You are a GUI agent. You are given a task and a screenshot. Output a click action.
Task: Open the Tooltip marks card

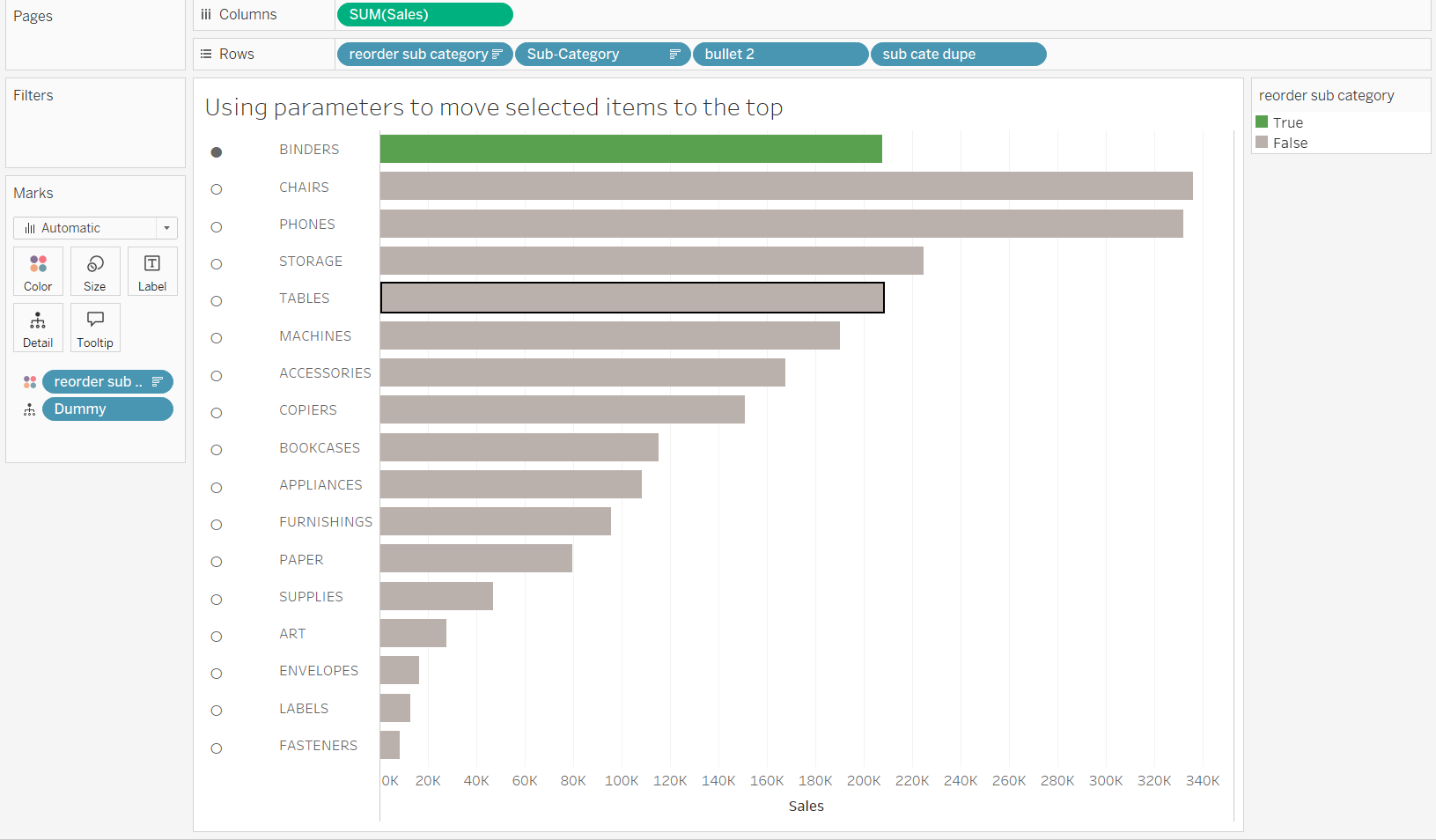95,328
